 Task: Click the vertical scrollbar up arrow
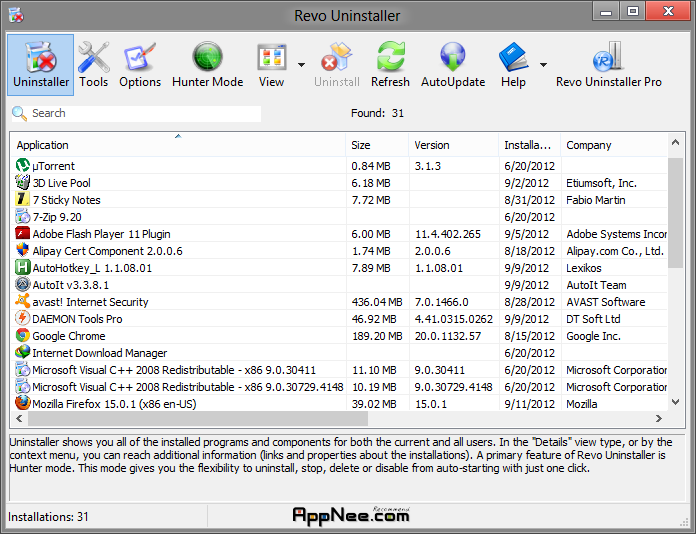point(676,142)
